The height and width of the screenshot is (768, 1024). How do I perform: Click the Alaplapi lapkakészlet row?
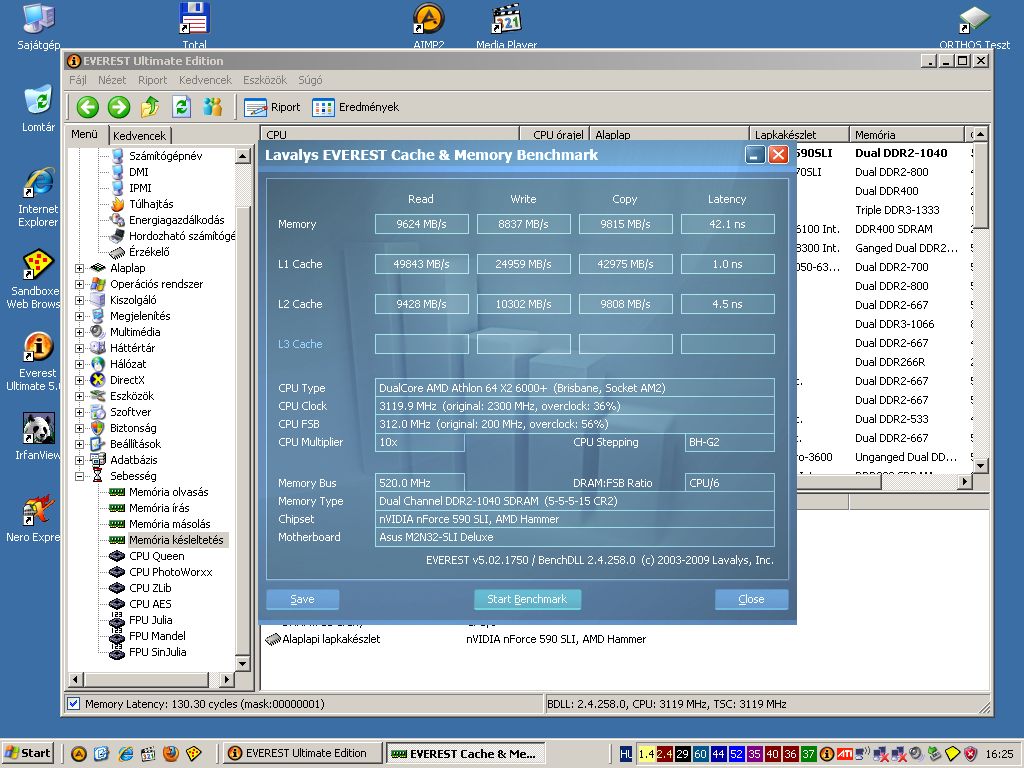[x=330, y=639]
